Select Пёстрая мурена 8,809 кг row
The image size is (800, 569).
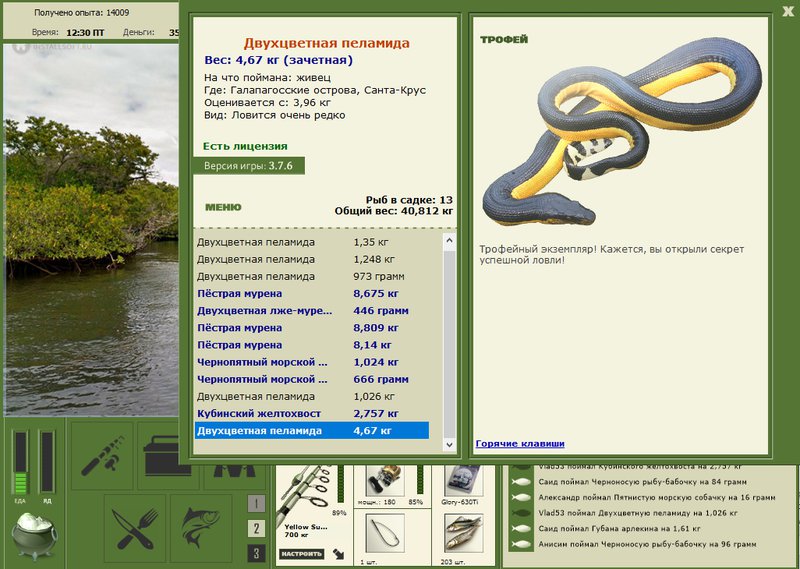[311, 328]
